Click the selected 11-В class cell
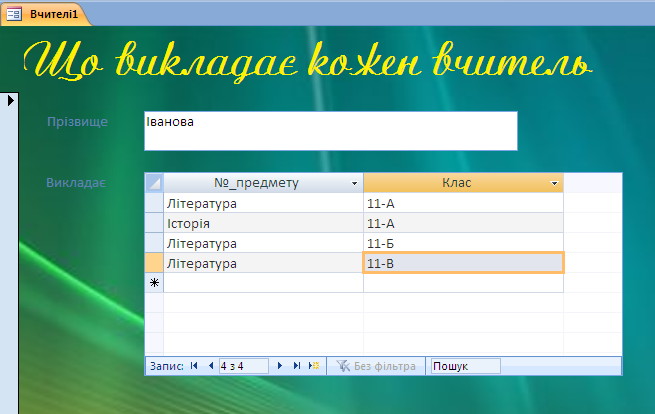655x414 pixels. pos(463,263)
